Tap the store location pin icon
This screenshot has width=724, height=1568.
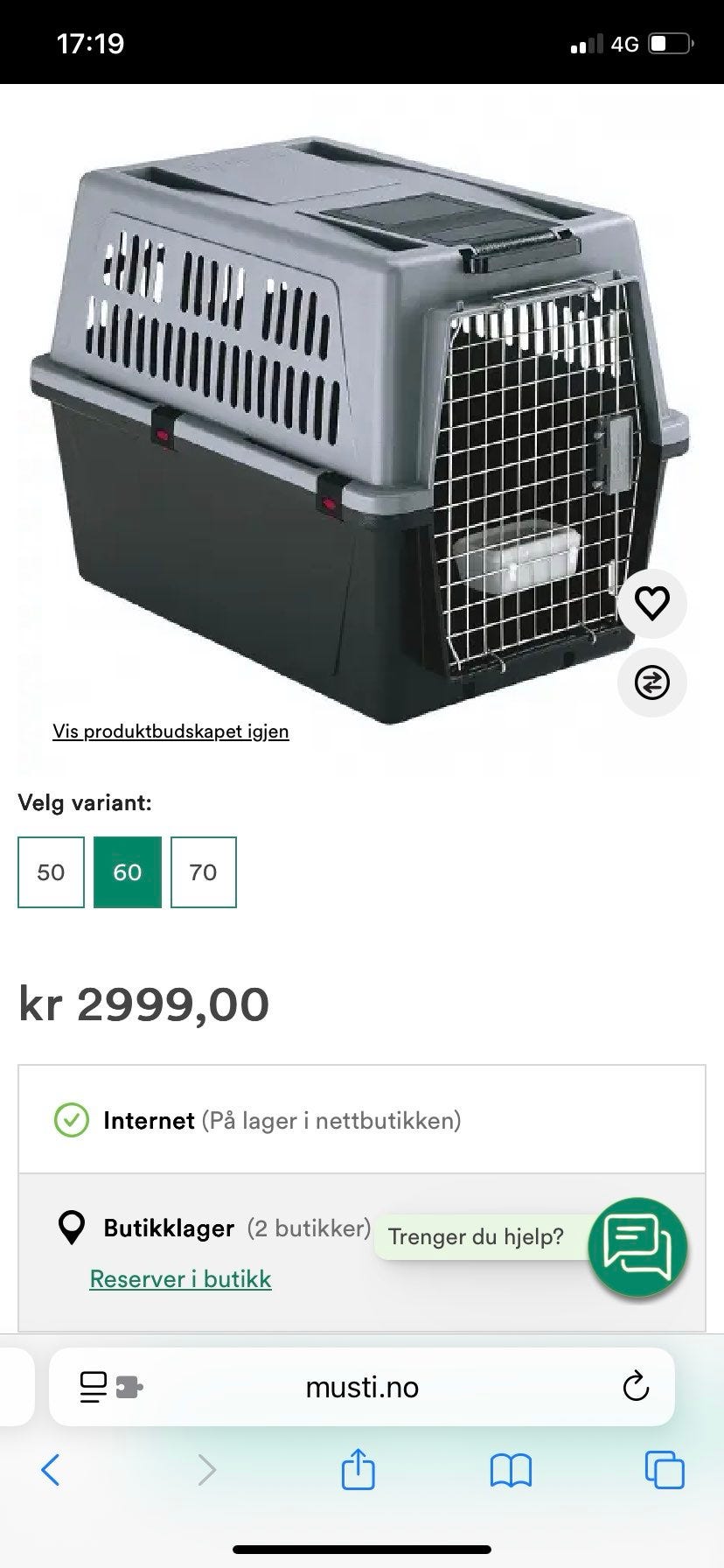coord(71,1228)
